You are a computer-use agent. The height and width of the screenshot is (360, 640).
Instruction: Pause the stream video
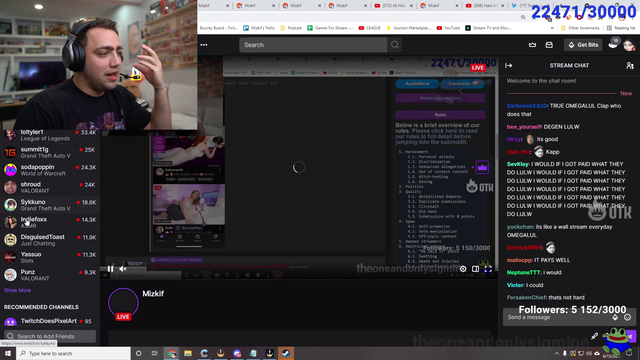click(x=110, y=269)
